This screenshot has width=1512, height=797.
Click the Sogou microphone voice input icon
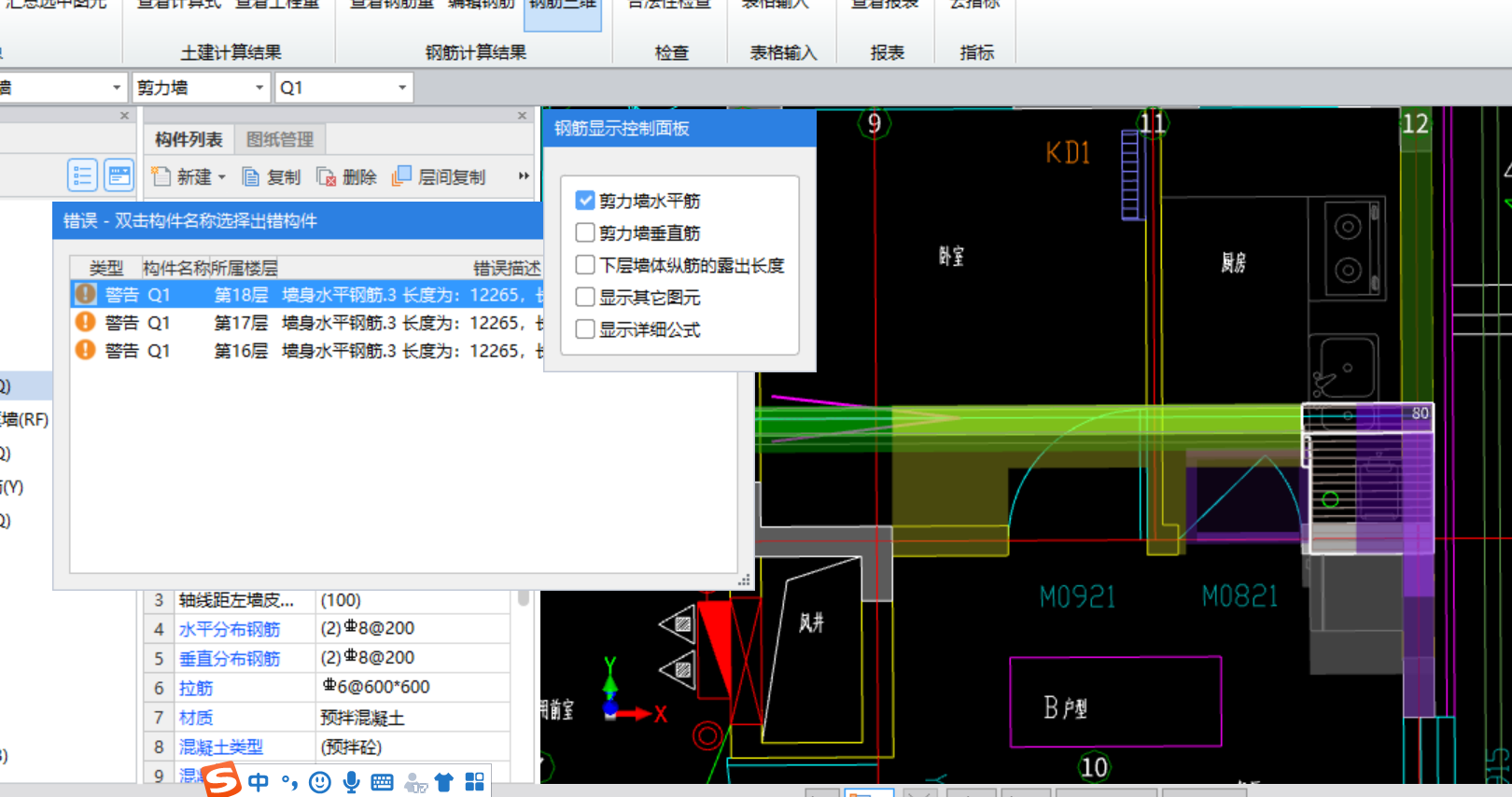[x=351, y=782]
